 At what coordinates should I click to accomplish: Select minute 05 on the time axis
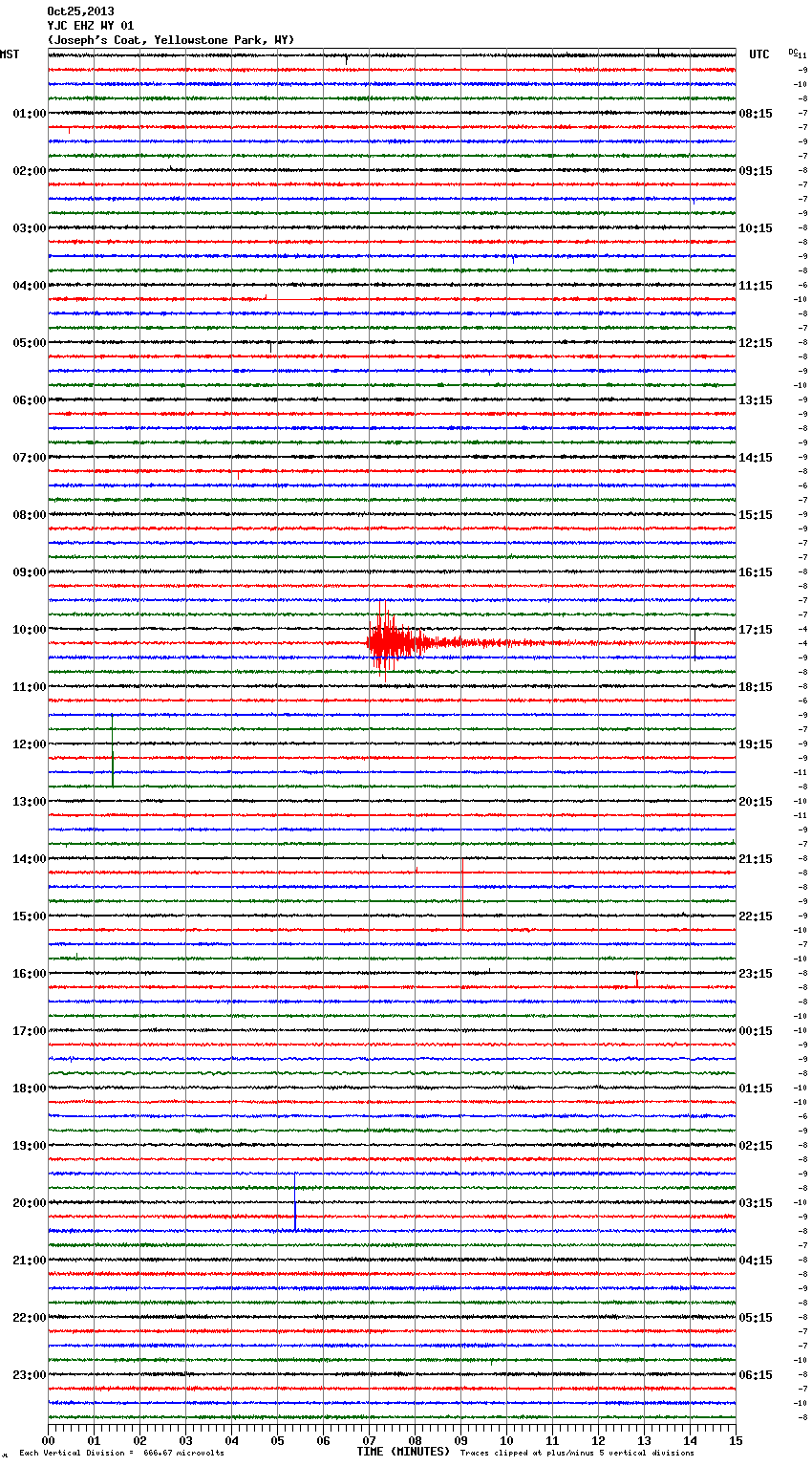tap(278, 1440)
